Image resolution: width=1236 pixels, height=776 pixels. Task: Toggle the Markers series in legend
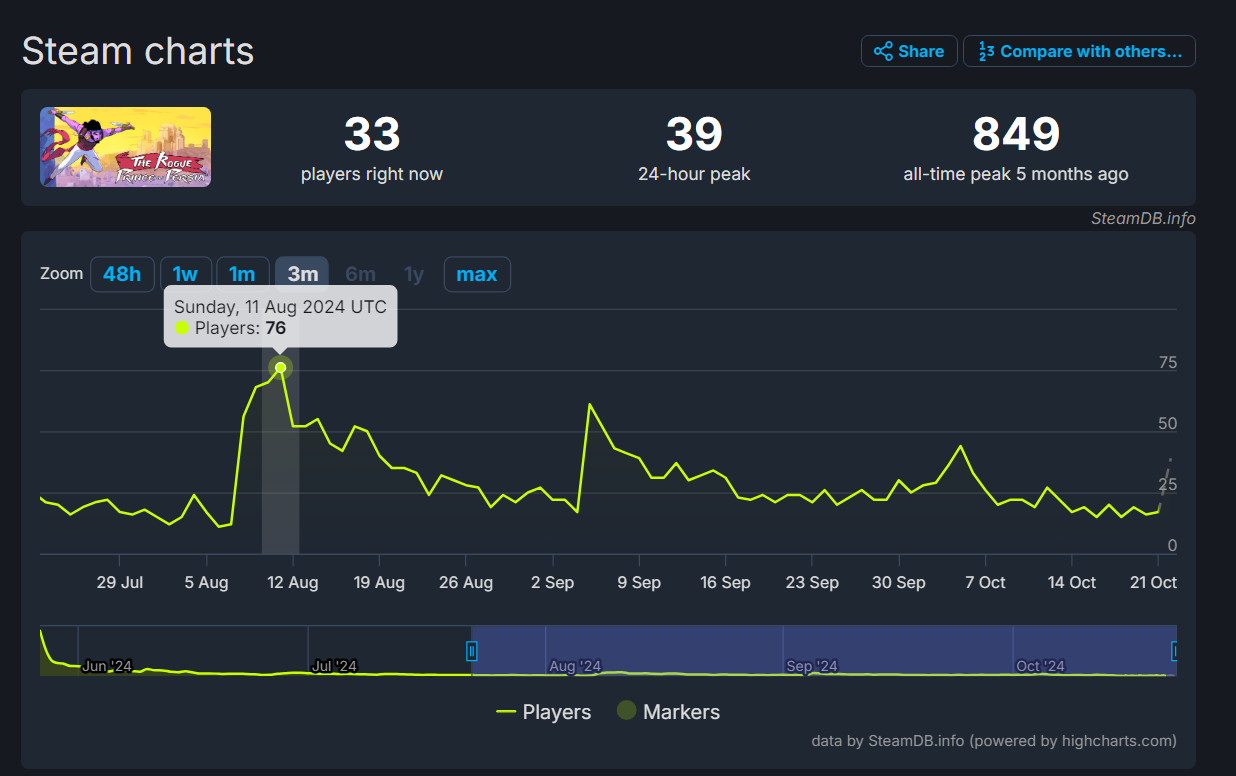[x=668, y=712]
